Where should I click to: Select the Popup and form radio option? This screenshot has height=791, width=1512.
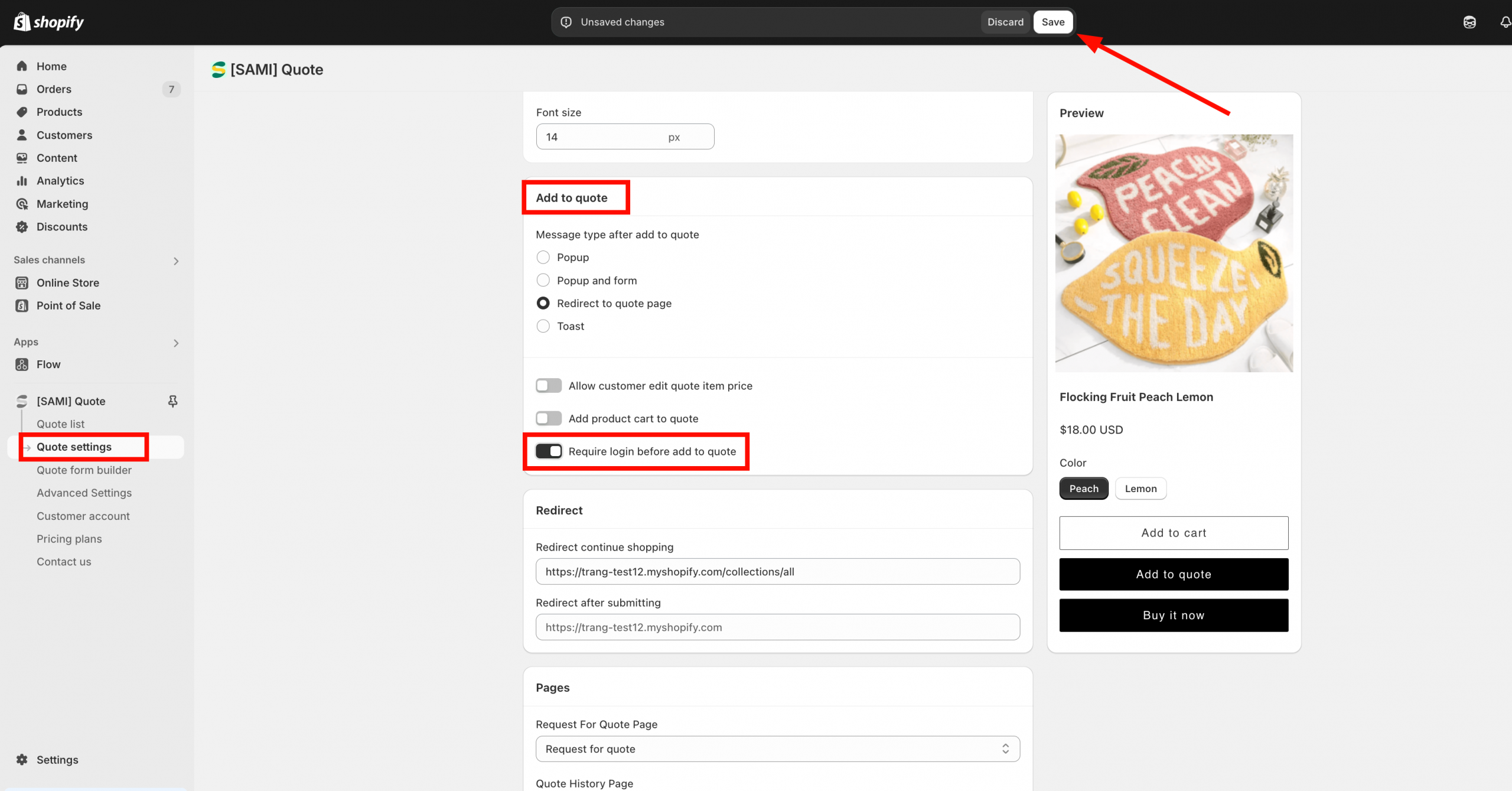point(543,280)
